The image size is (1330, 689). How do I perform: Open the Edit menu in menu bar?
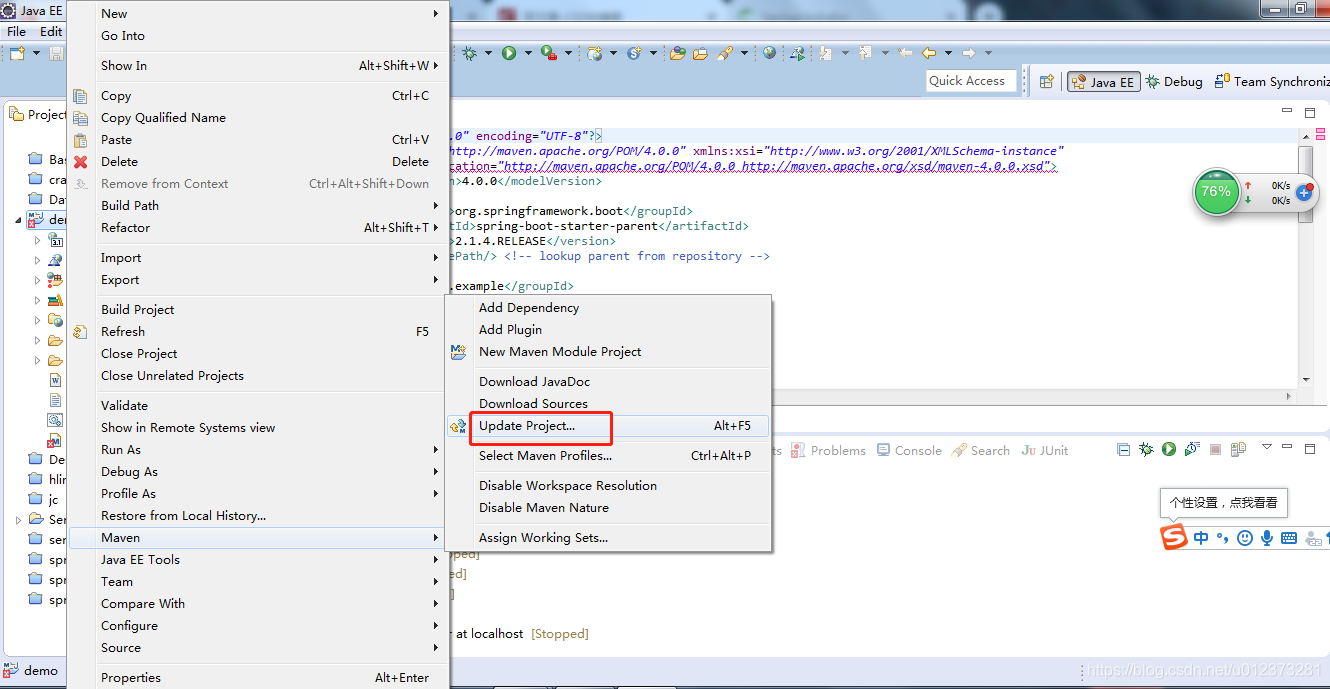51,31
